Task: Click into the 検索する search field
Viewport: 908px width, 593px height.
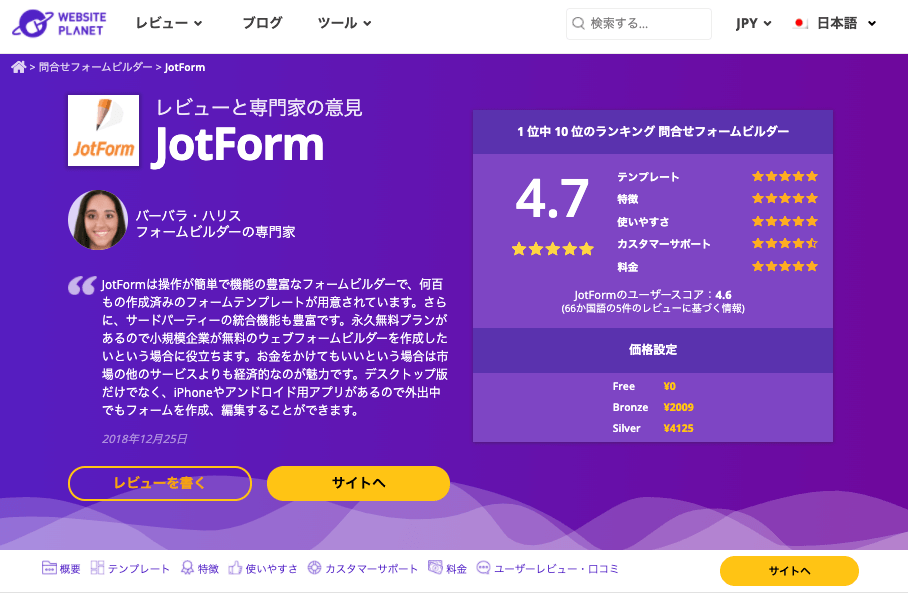Action: tap(639, 24)
